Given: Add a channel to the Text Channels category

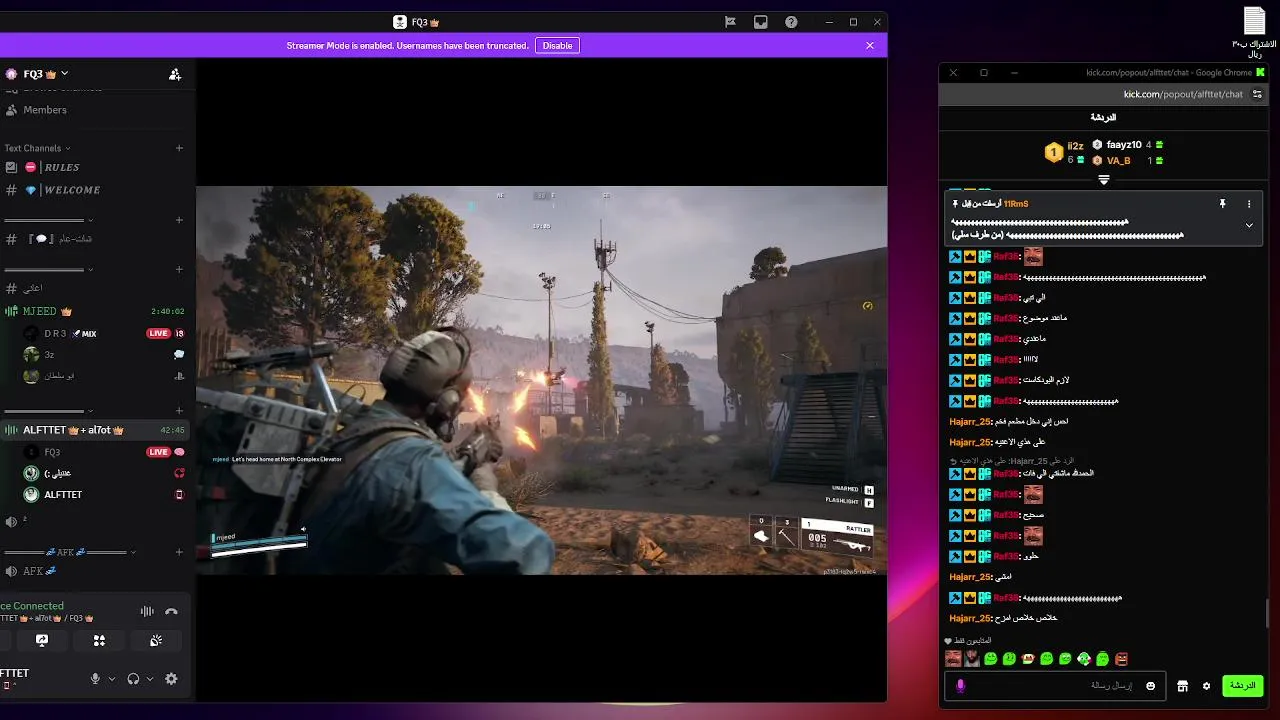Looking at the screenshot, I should click(179, 148).
